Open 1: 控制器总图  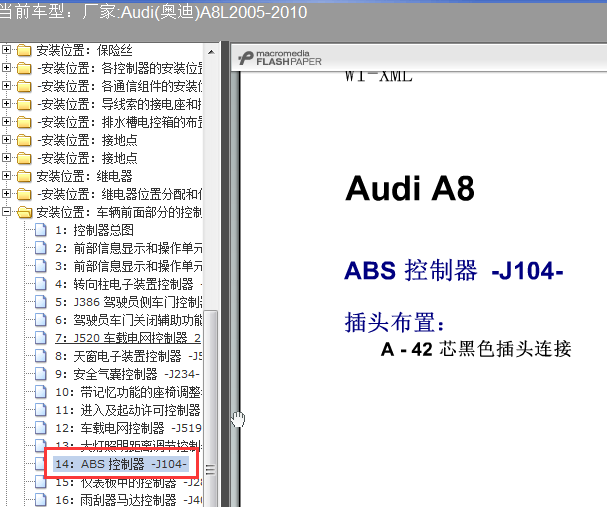94,230
